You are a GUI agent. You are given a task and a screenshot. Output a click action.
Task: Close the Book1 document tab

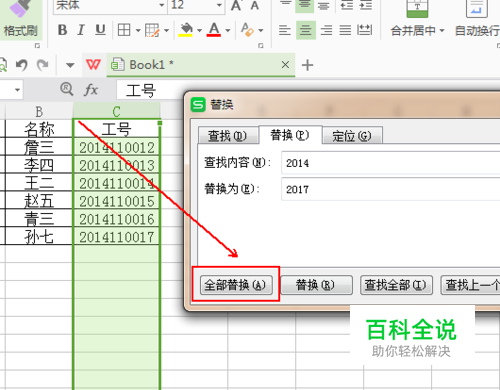[285, 64]
